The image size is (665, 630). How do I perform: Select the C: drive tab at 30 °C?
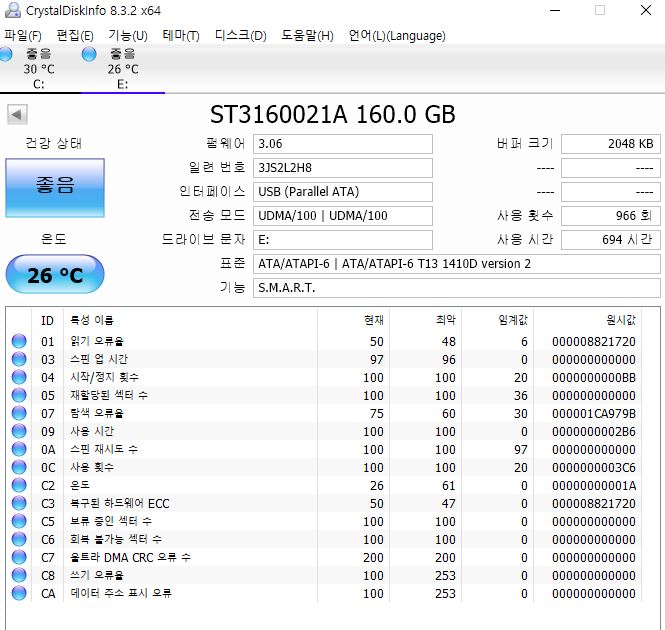[39, 69]
